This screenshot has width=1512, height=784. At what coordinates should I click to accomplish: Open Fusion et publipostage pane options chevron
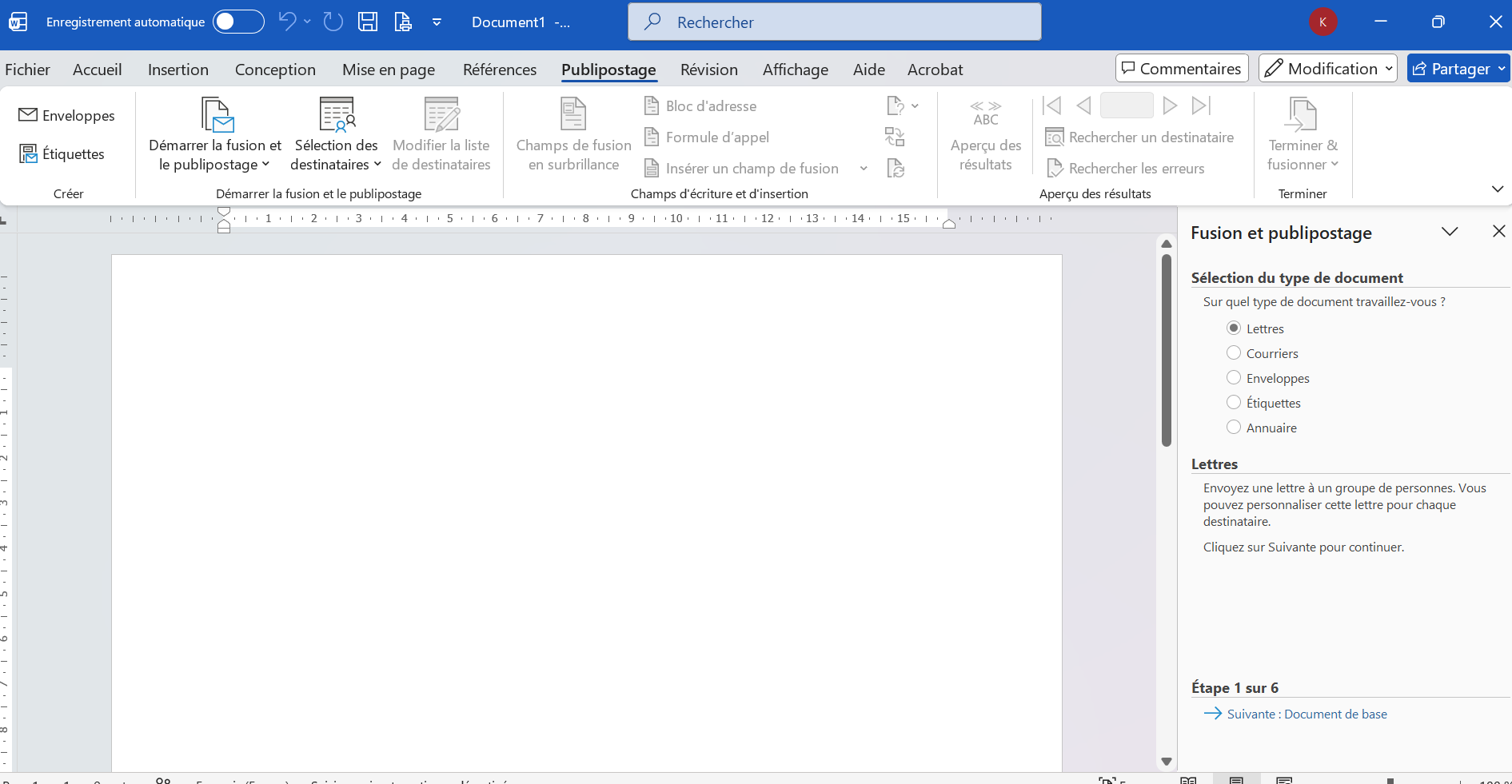1450,232
